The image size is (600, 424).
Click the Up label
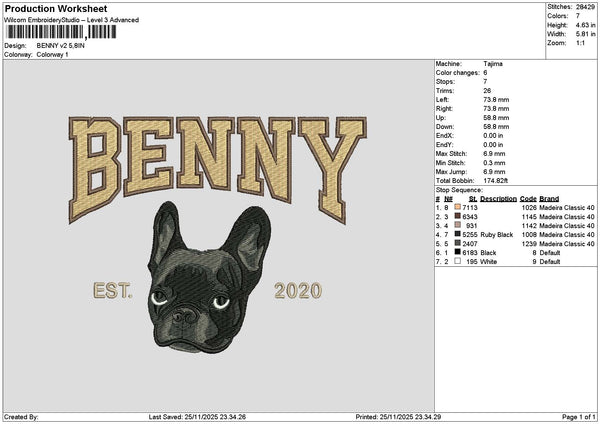pos(440,117)
